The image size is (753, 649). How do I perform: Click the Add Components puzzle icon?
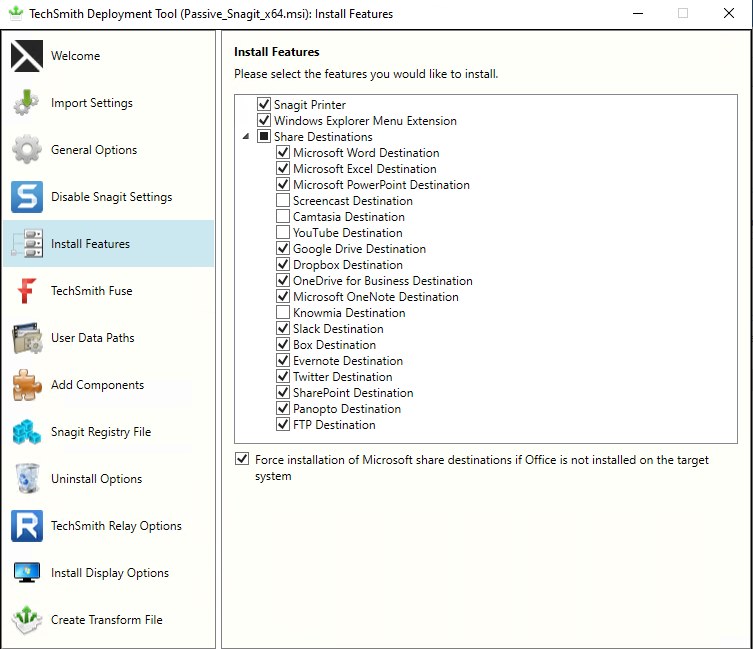click(x=26, y=385)
